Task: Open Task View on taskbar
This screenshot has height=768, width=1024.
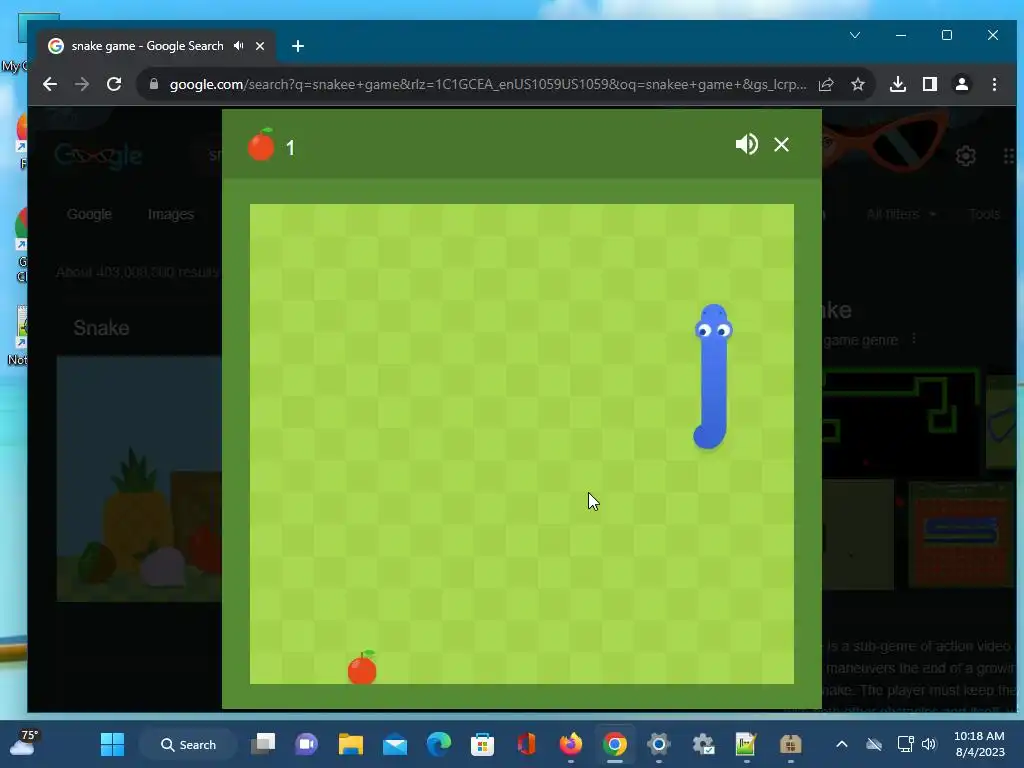Action: 263,744
